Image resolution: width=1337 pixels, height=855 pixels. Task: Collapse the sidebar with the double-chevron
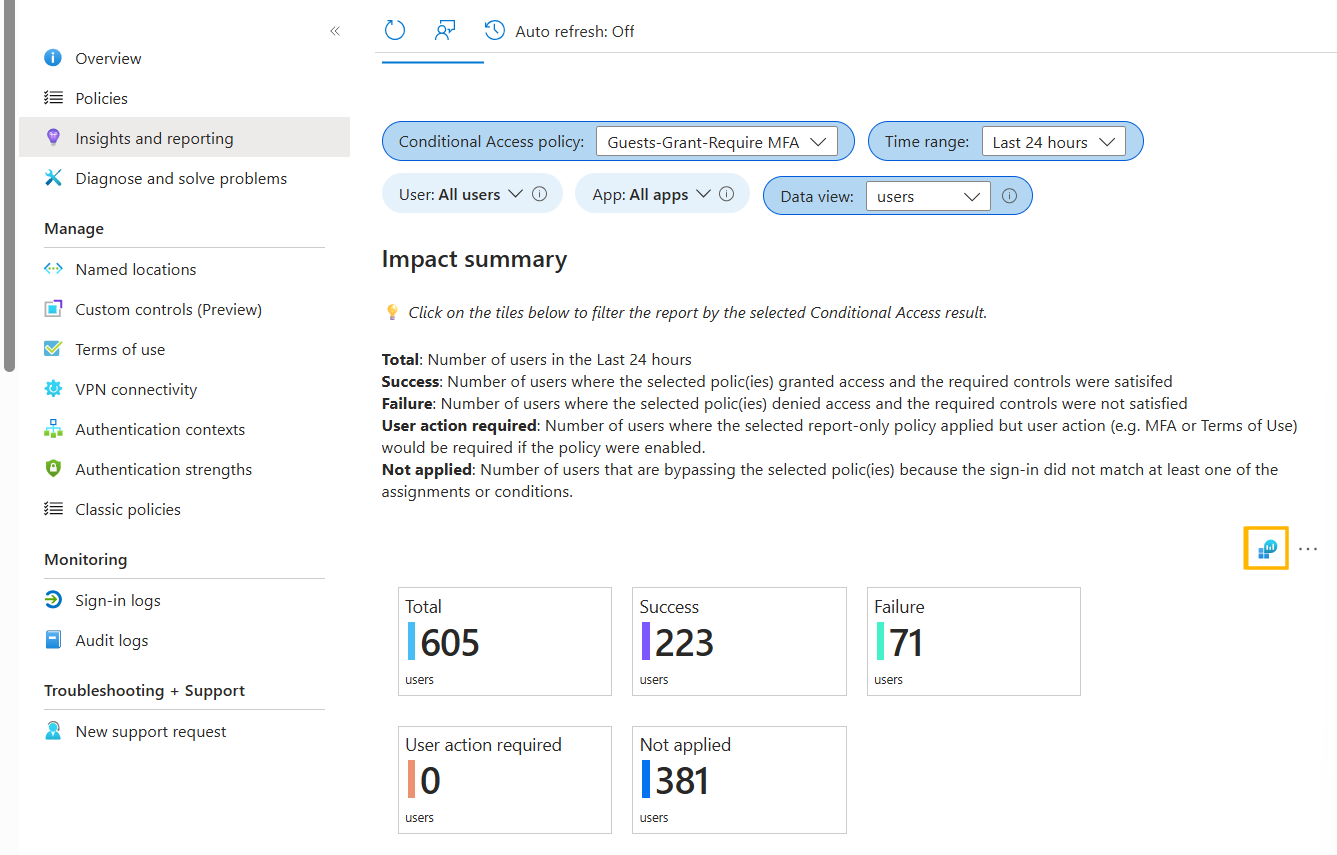[x=335, y=31]
